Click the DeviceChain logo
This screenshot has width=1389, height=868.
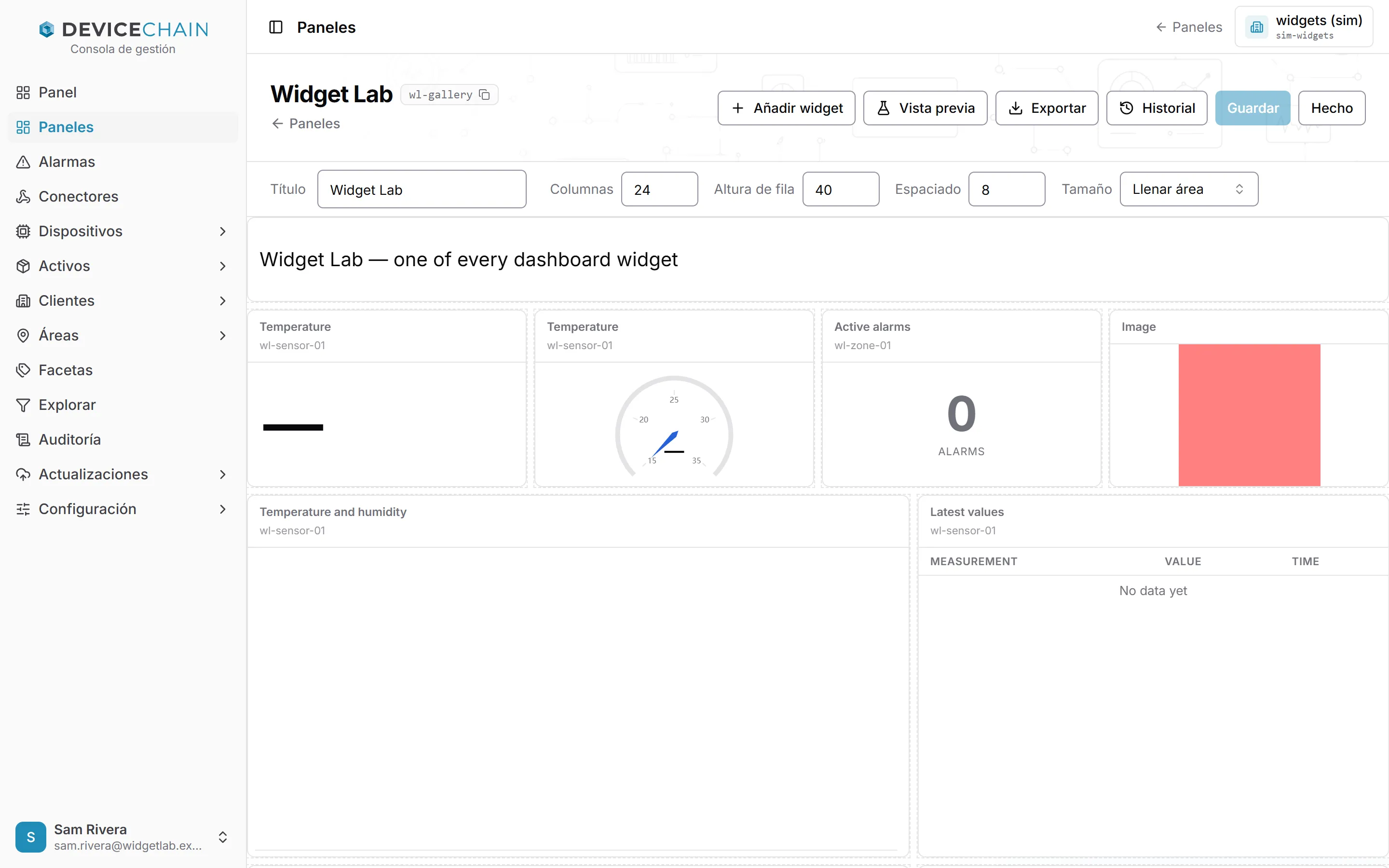tap(123, 29)
